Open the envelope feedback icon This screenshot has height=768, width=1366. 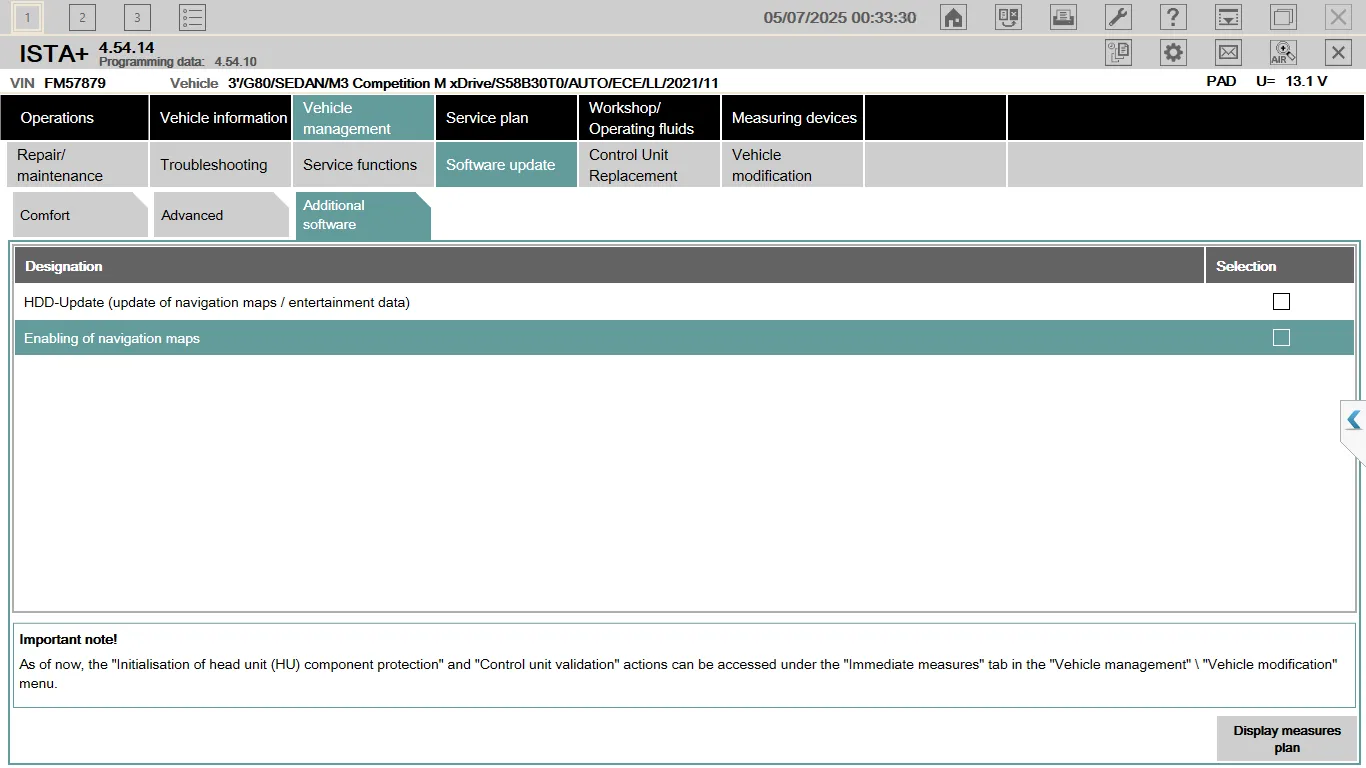coord(1228,53)
